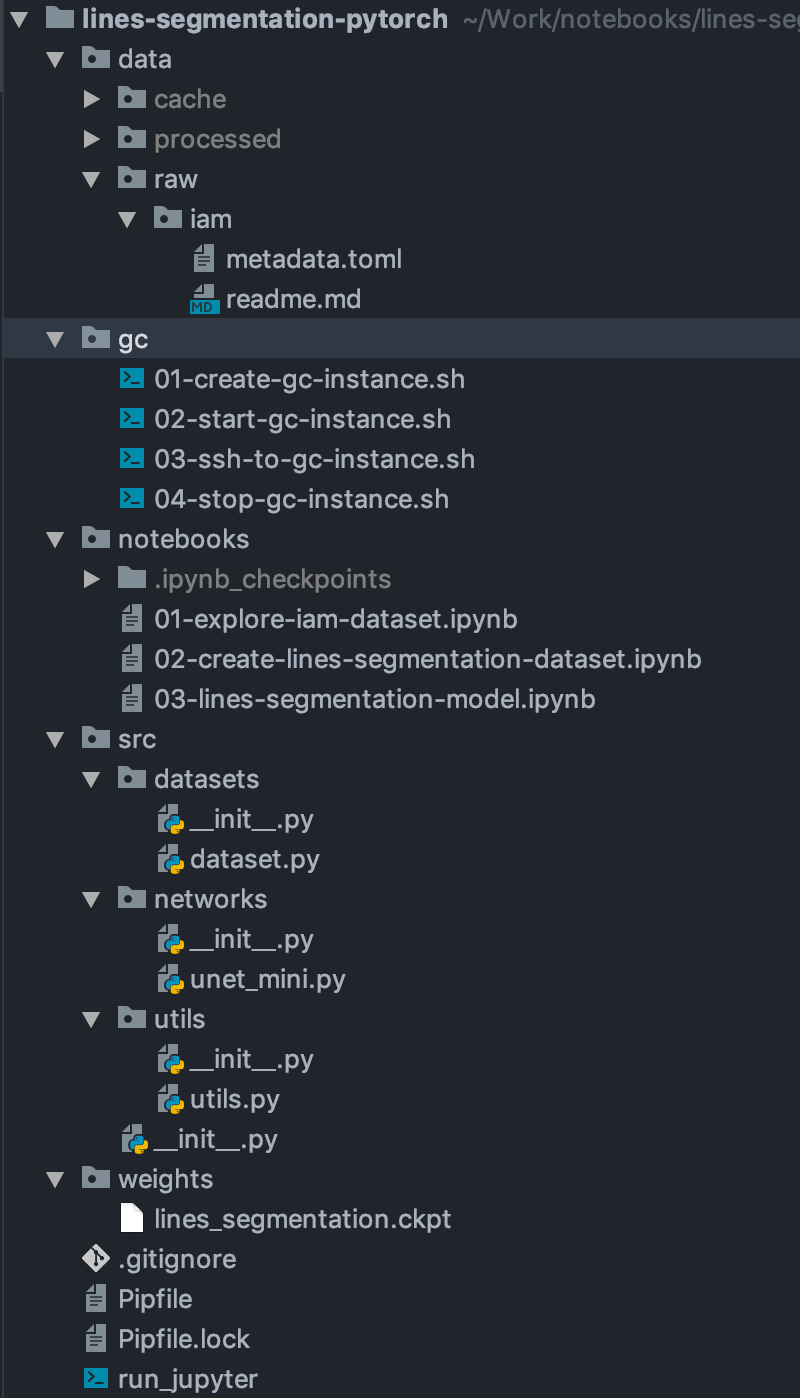Select 03-lines-segmentation-model.ipynb in the tree

coord(375,699)
